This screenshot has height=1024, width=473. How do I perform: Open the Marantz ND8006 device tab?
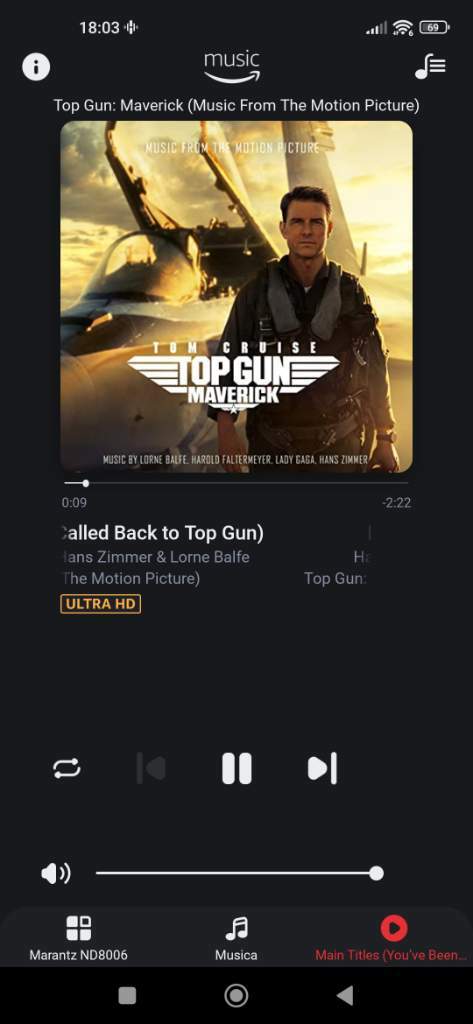pos(78,938)
